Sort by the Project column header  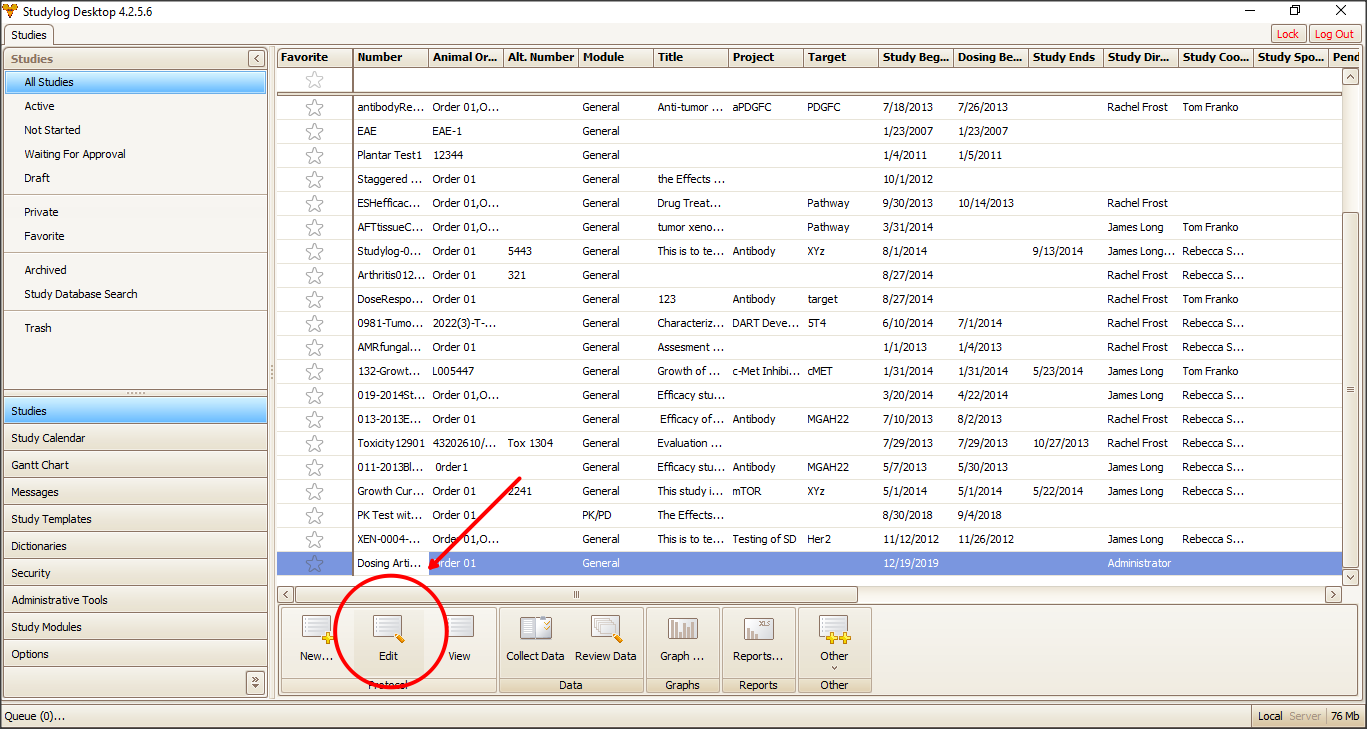tap(766, 57)
